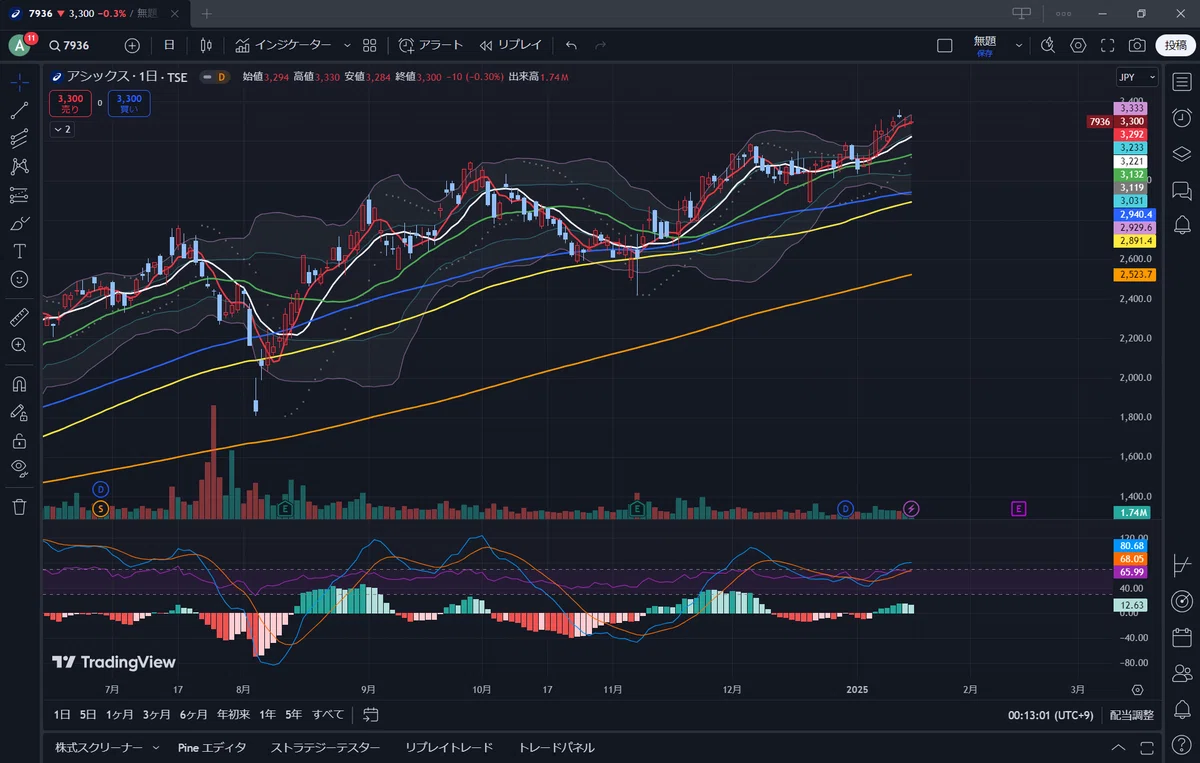The image size is (1200, 763).
Task: Open the JPY currency dropdown
Action: (x=1137, y=77)
